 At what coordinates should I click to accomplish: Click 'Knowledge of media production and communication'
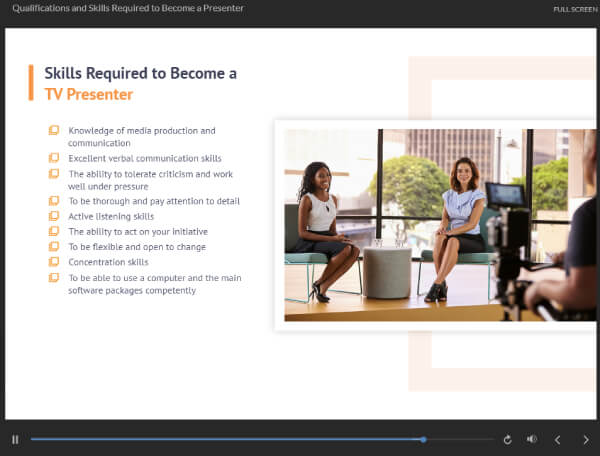[x=142, y=137]
